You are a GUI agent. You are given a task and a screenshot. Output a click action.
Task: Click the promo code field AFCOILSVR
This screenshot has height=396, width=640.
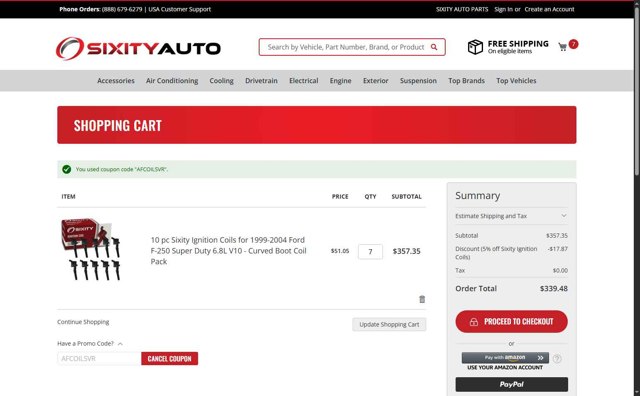pyautogui.click(x=99, y=358)
